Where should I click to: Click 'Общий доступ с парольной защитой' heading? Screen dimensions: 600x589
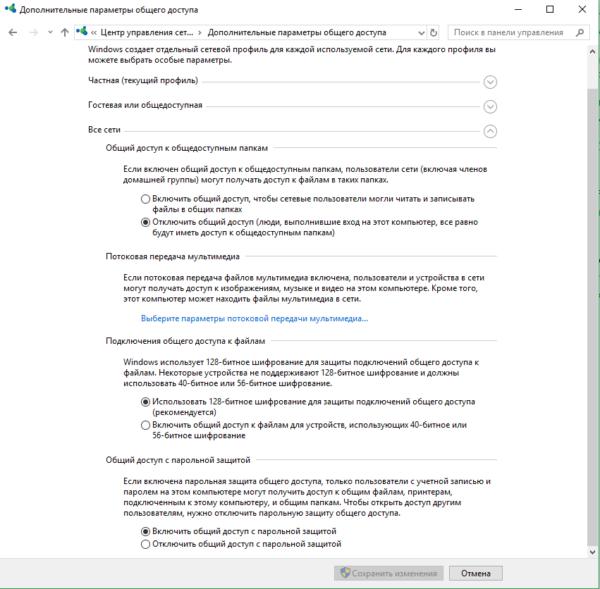[178, 460]
